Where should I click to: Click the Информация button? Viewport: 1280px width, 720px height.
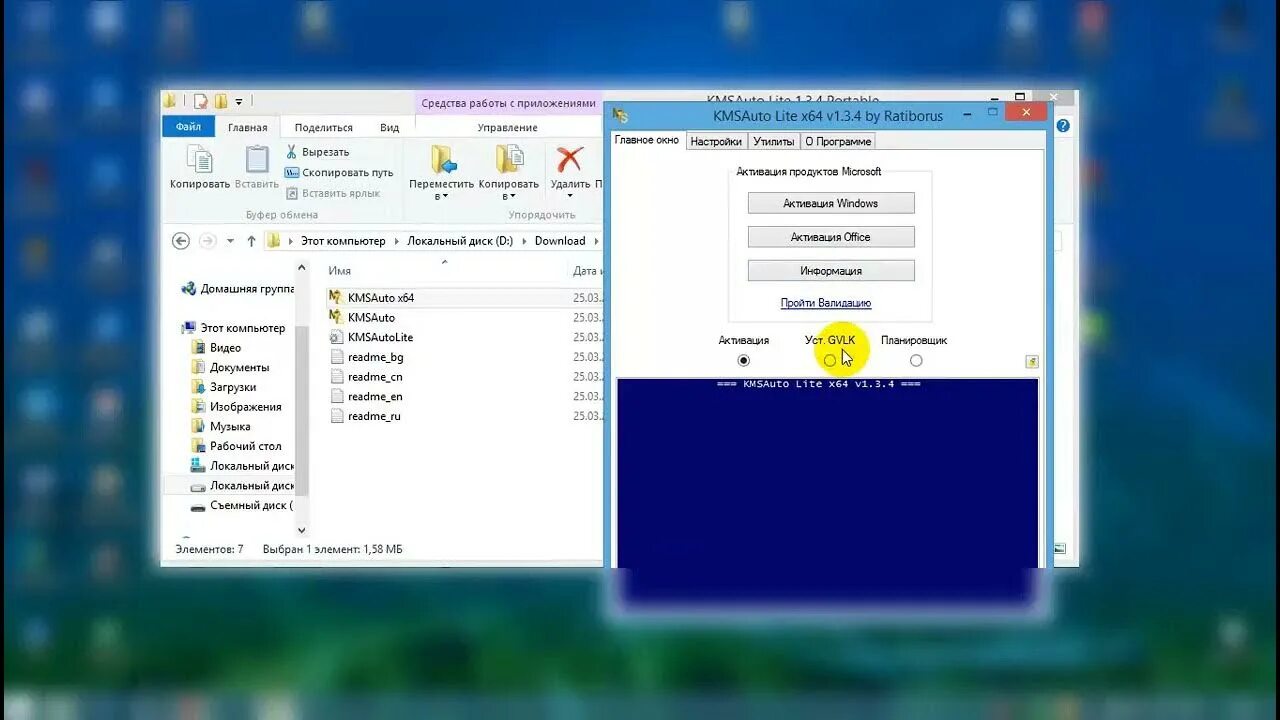tap(831, 271)
